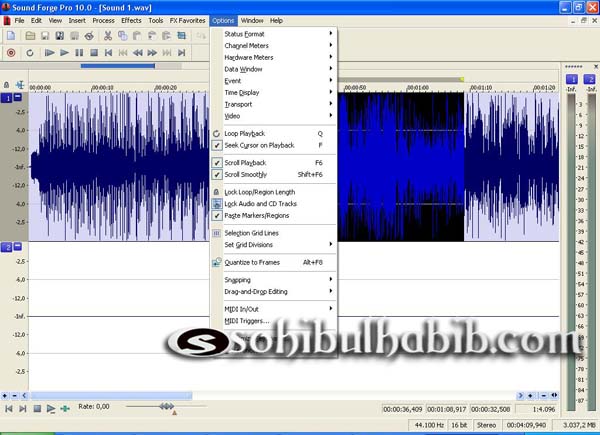
Task: Click the New file icon
Action: (11, 36)
